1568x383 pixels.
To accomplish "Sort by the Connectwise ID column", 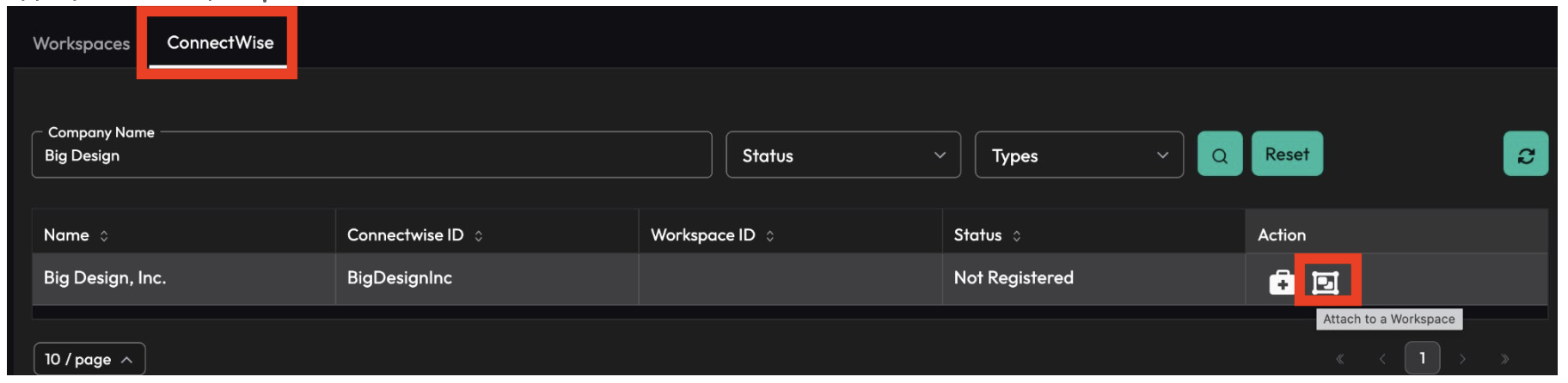I will tap(479, 235).
